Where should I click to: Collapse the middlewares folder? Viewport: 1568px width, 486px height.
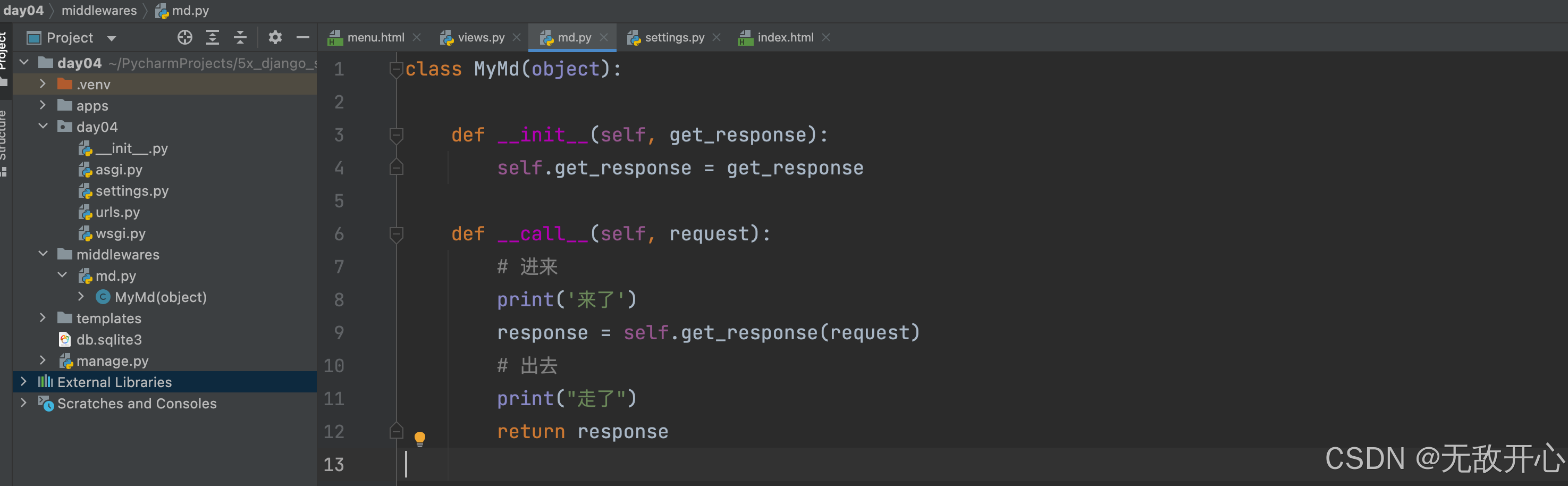43,254
